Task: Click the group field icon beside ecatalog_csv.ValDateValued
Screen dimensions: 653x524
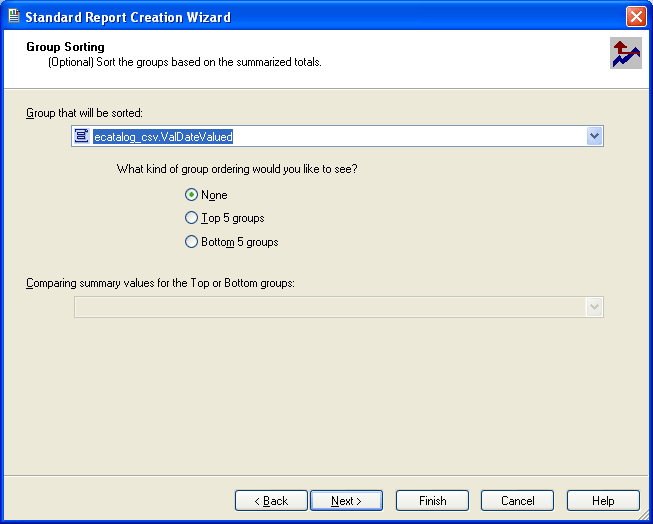Action: pyautogui.click(x=82, y=136)
